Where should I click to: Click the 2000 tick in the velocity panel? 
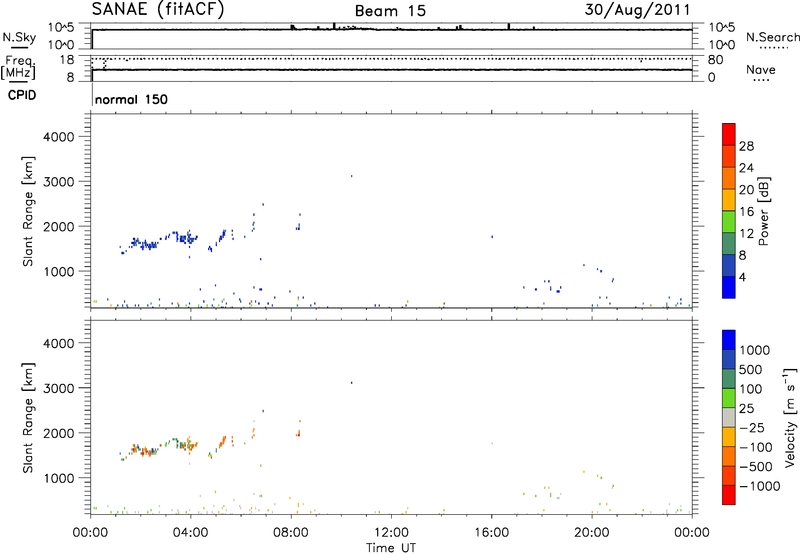point(59,433)
